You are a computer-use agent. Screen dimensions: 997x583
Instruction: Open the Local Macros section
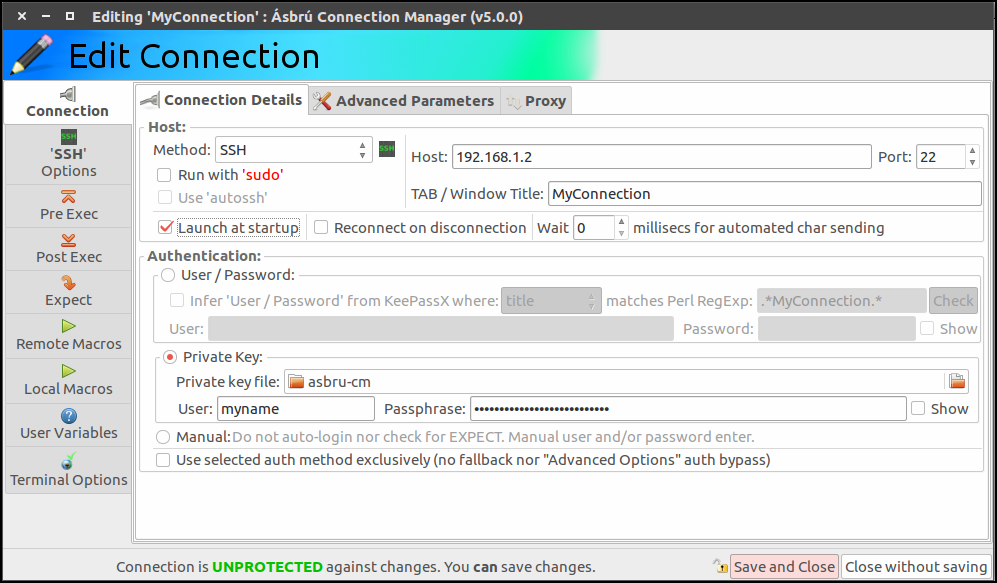[x=69, y=380]
